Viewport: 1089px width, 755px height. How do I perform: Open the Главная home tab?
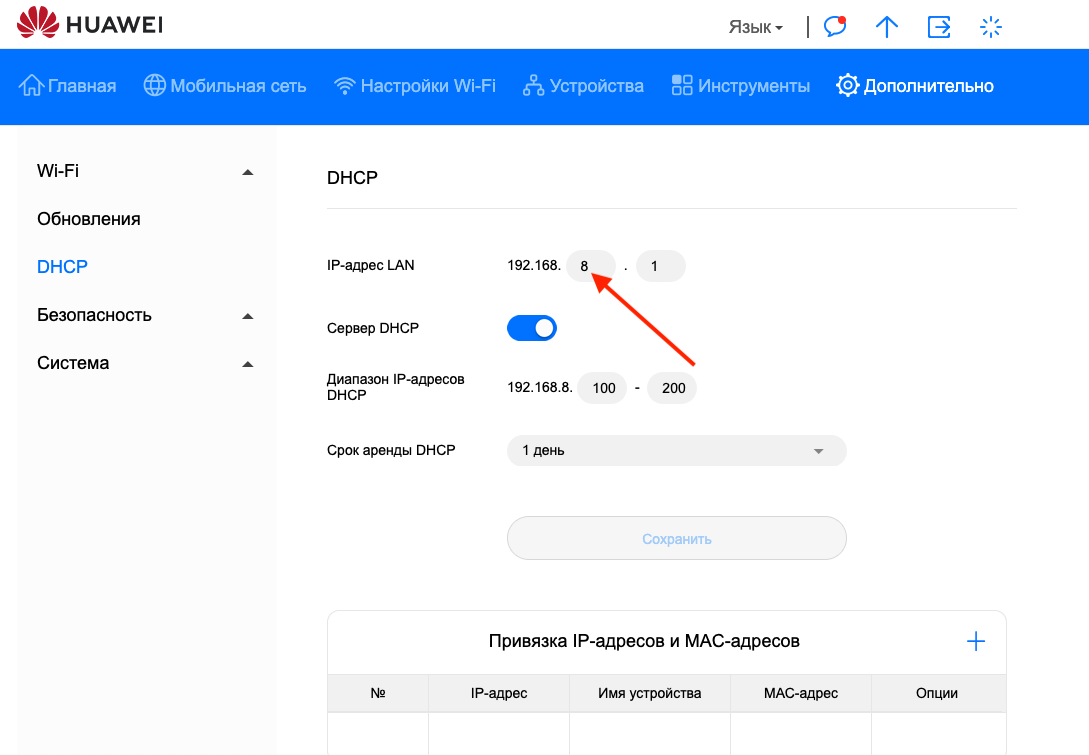point(68,86)
